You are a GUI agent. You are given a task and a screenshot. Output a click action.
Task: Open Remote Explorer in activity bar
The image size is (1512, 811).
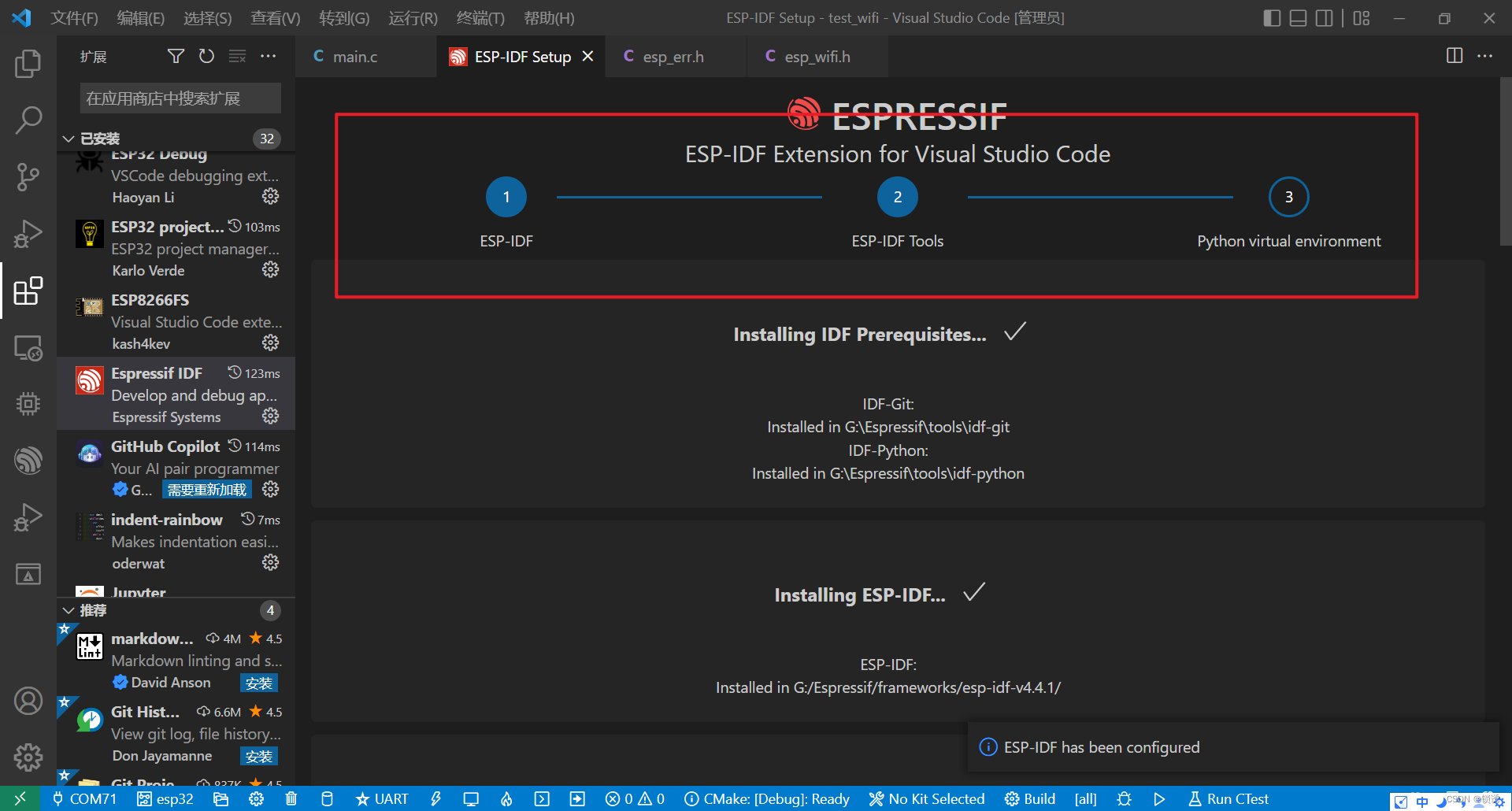coord(28,347)
